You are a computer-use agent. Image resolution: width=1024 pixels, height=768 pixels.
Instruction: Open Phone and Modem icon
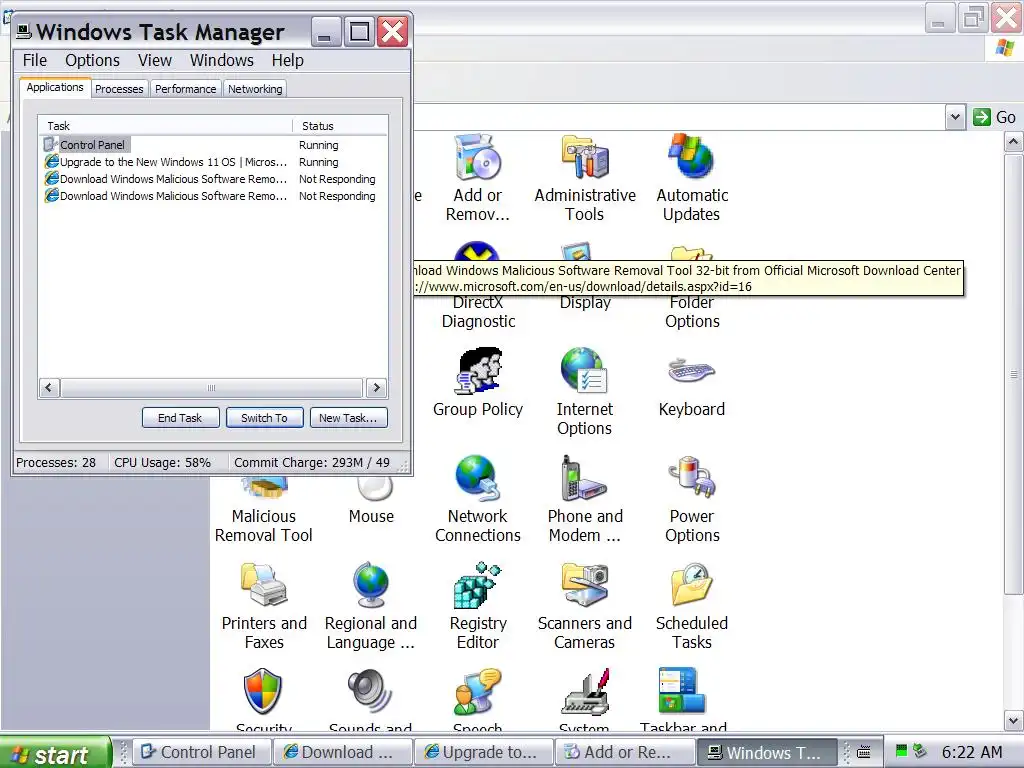click(584, 479)
